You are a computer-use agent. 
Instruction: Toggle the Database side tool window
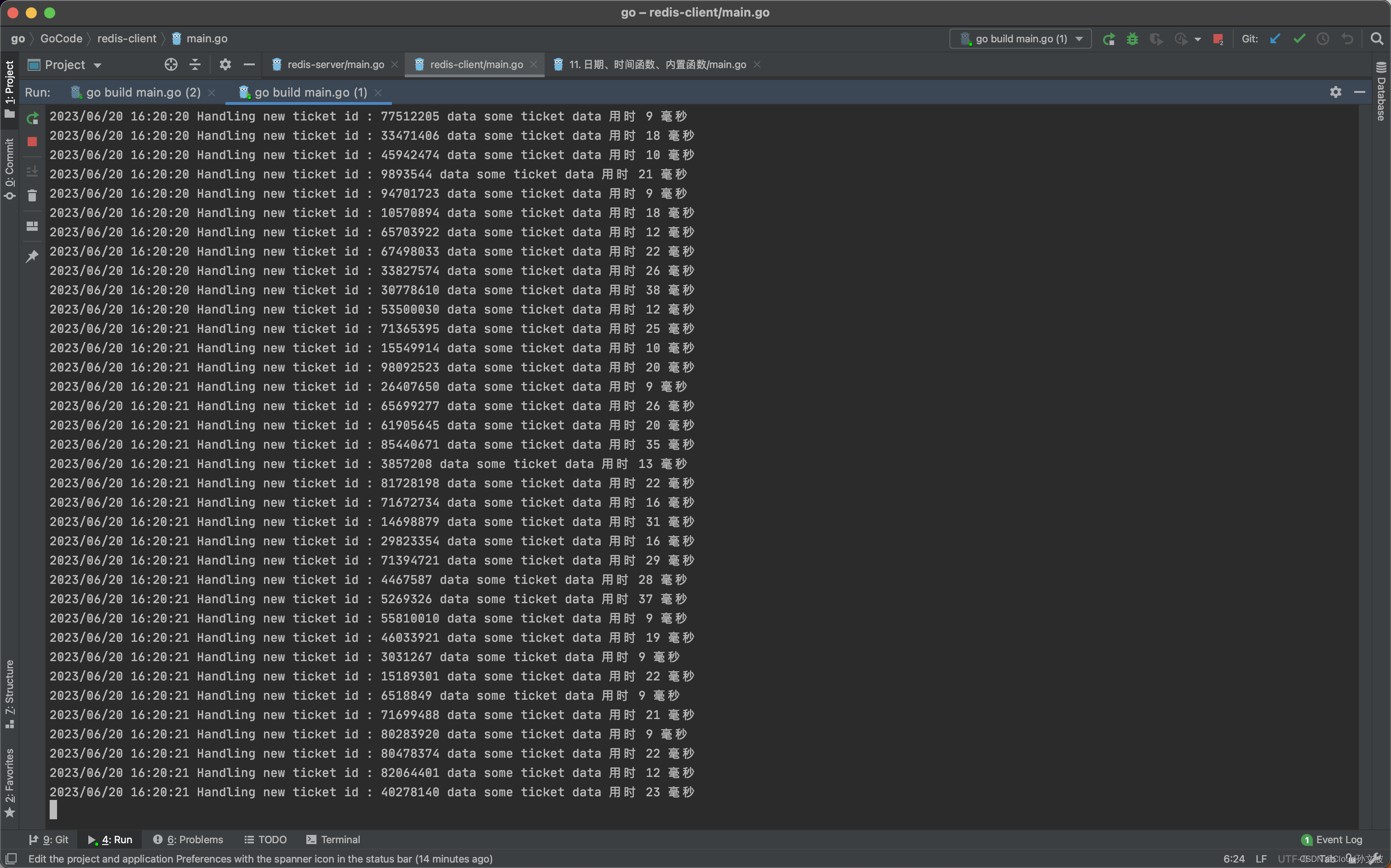pyautogui.click(x=1381, y=92)
